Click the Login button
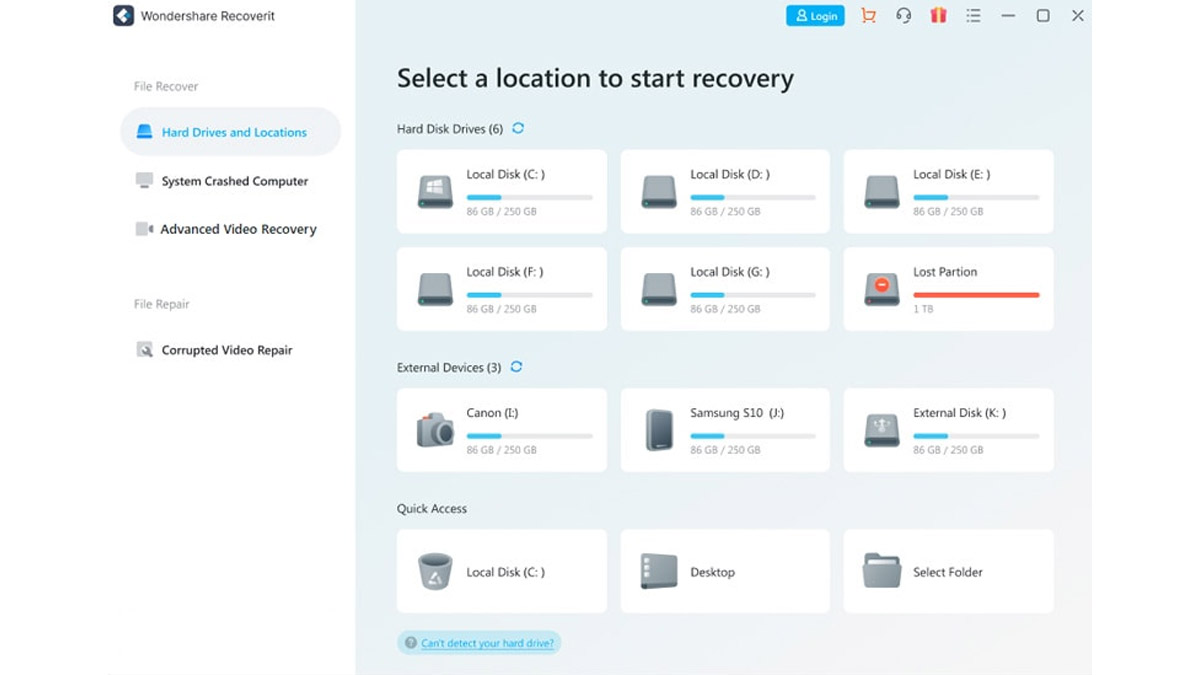Screen dimensions: 1200x675 coord(816,16)
